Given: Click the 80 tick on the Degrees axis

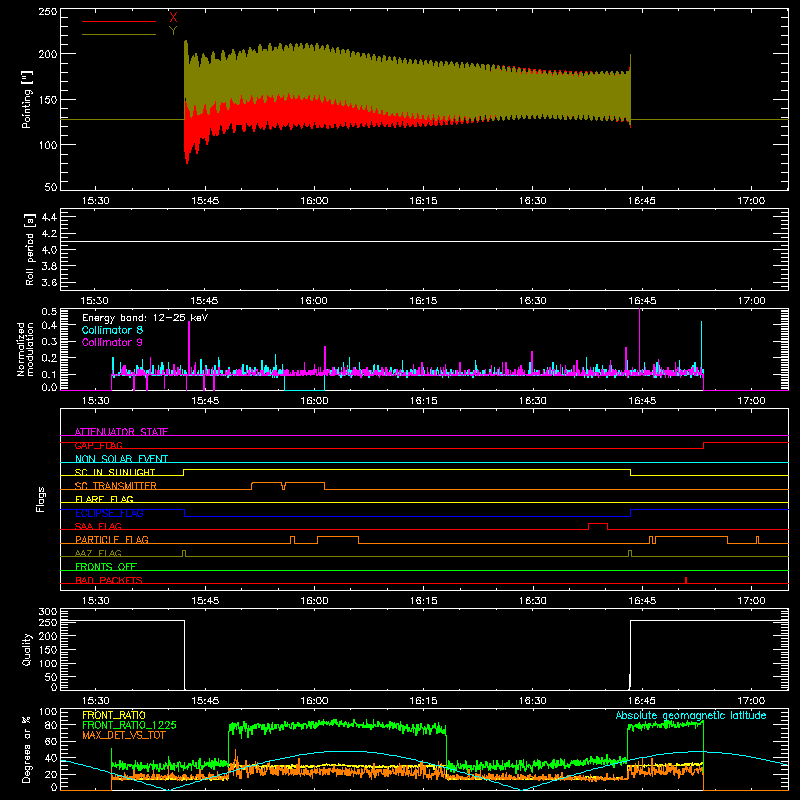Looking at the screenshot, I should [x=51, y=724].
